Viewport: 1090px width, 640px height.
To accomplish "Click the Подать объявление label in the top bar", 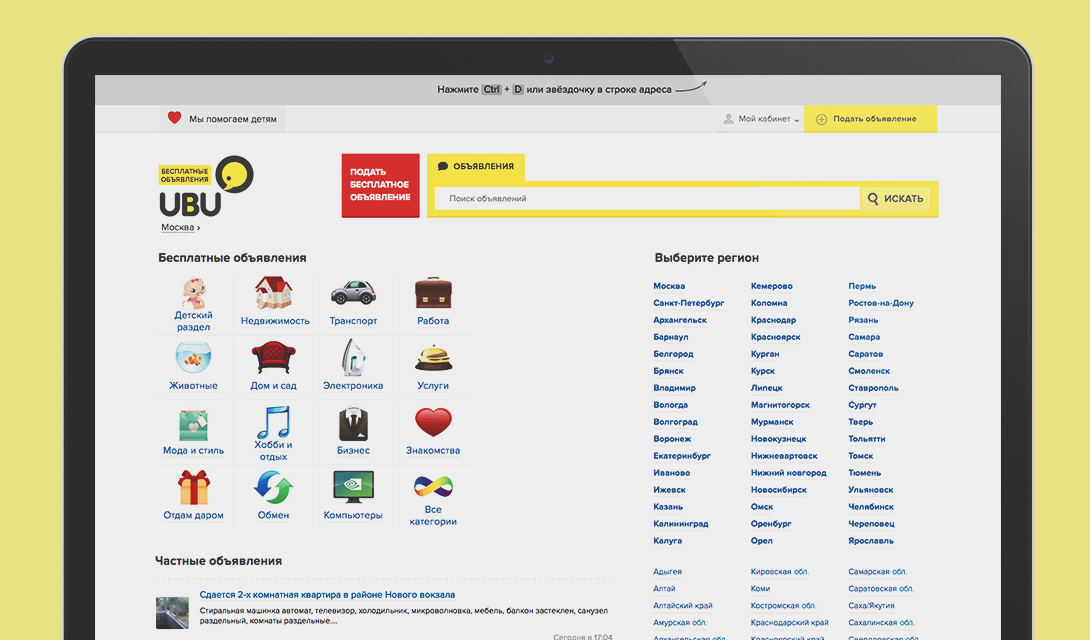I will [875, 119].
